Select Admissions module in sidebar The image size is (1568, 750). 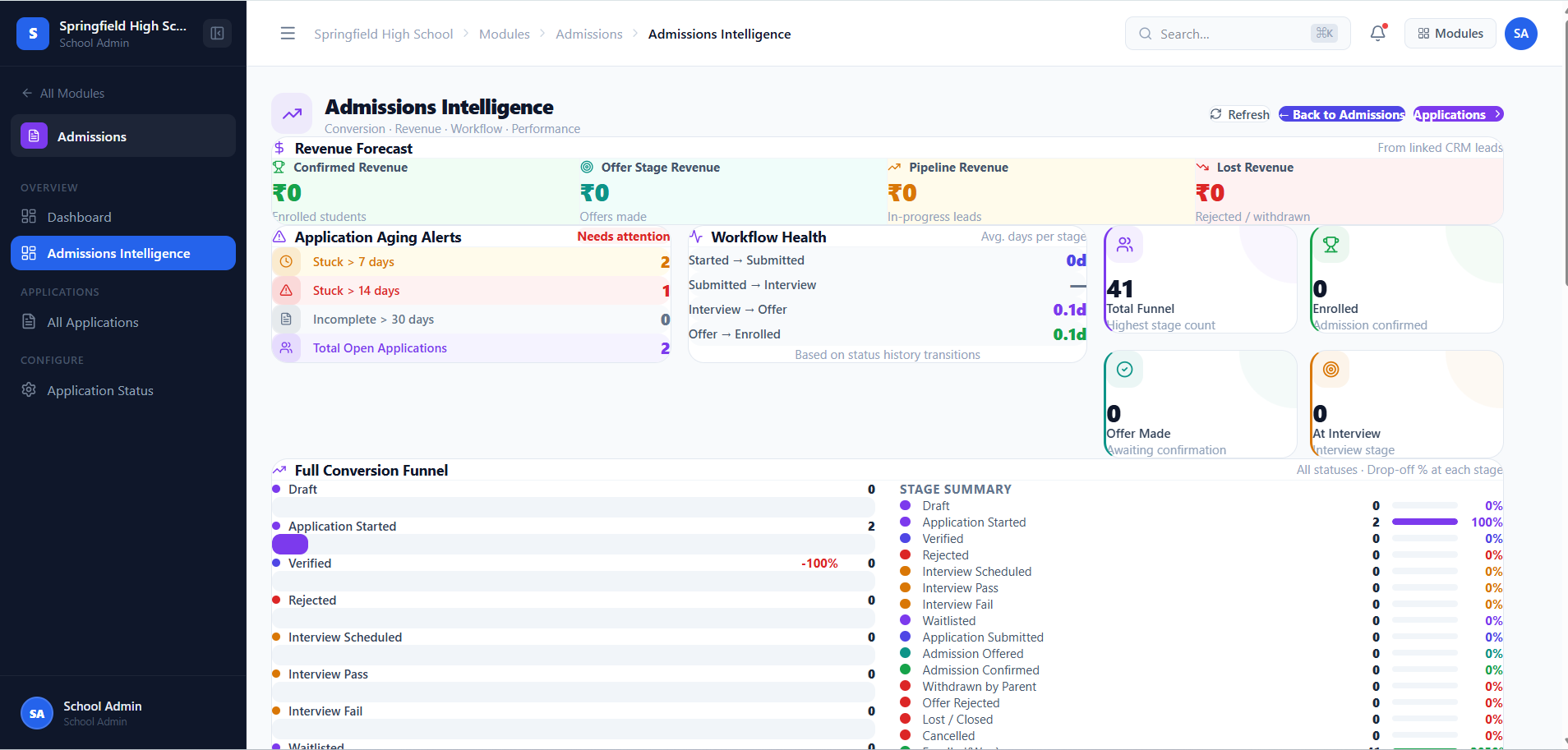123,136
